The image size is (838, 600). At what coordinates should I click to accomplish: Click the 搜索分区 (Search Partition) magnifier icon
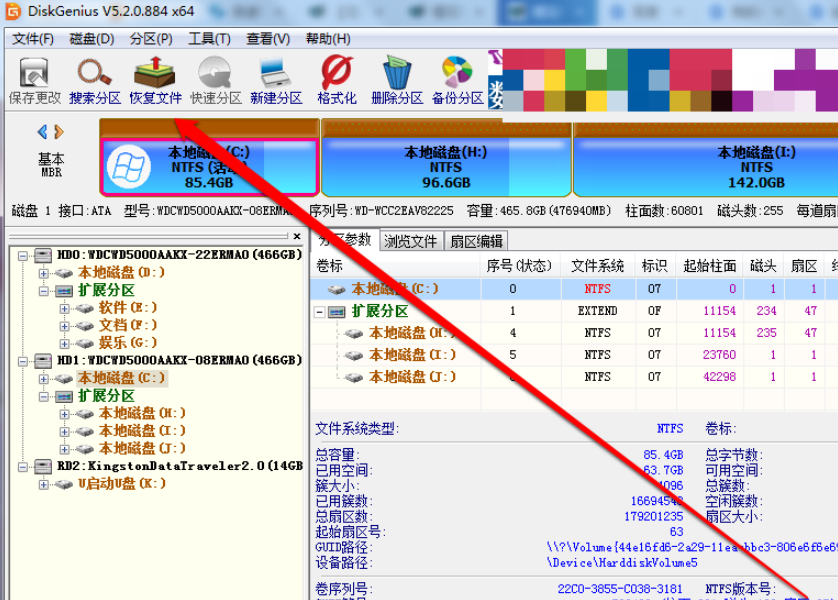pyautogui.click(x=95, y=80)
